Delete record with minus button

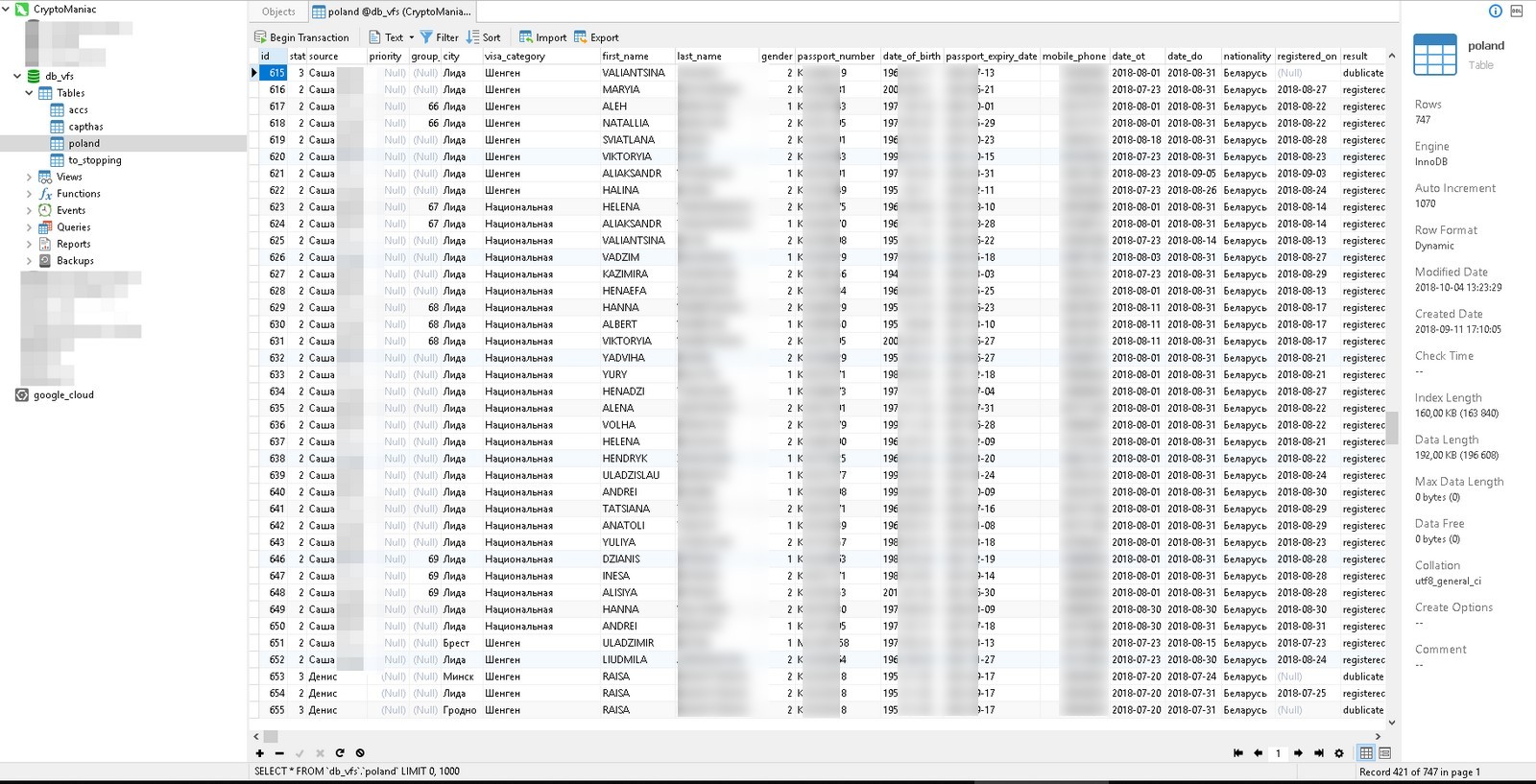pyautogui.click(x=279, y=753)
